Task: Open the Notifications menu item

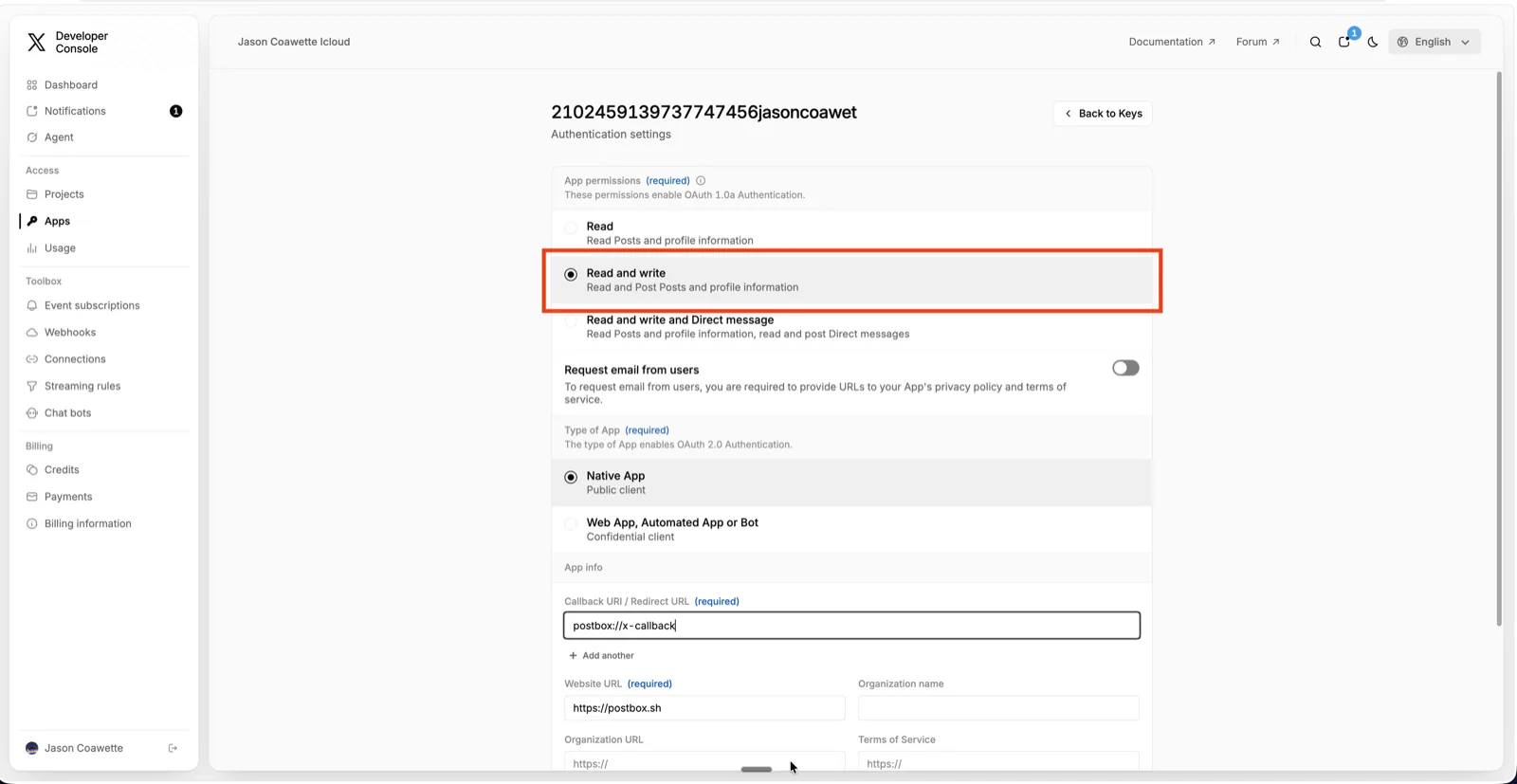Action: 75,111
